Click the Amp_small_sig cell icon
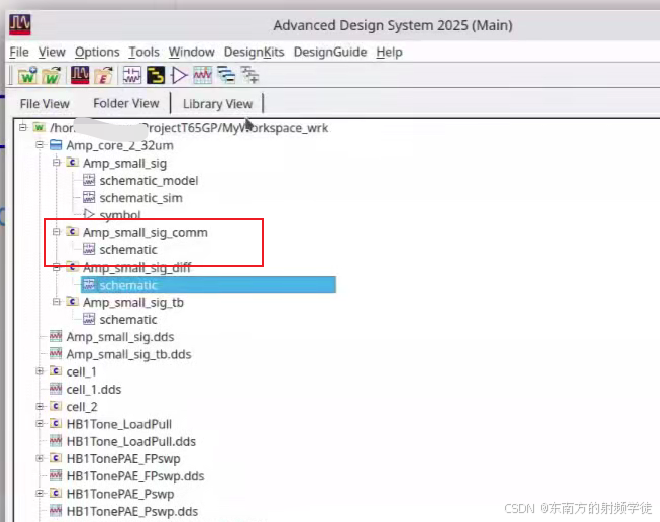This screenshot has height=522, width=660. tap(72, 162)
